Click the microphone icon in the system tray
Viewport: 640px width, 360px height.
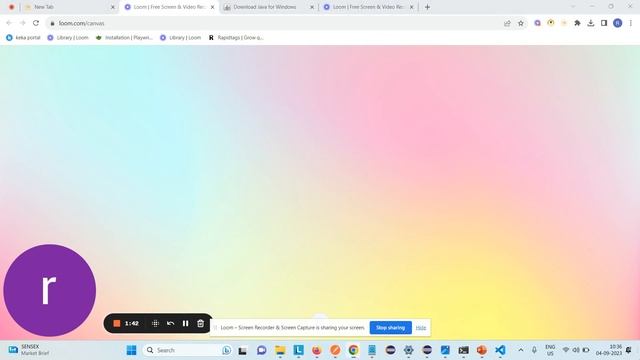(x=534, y=350)
